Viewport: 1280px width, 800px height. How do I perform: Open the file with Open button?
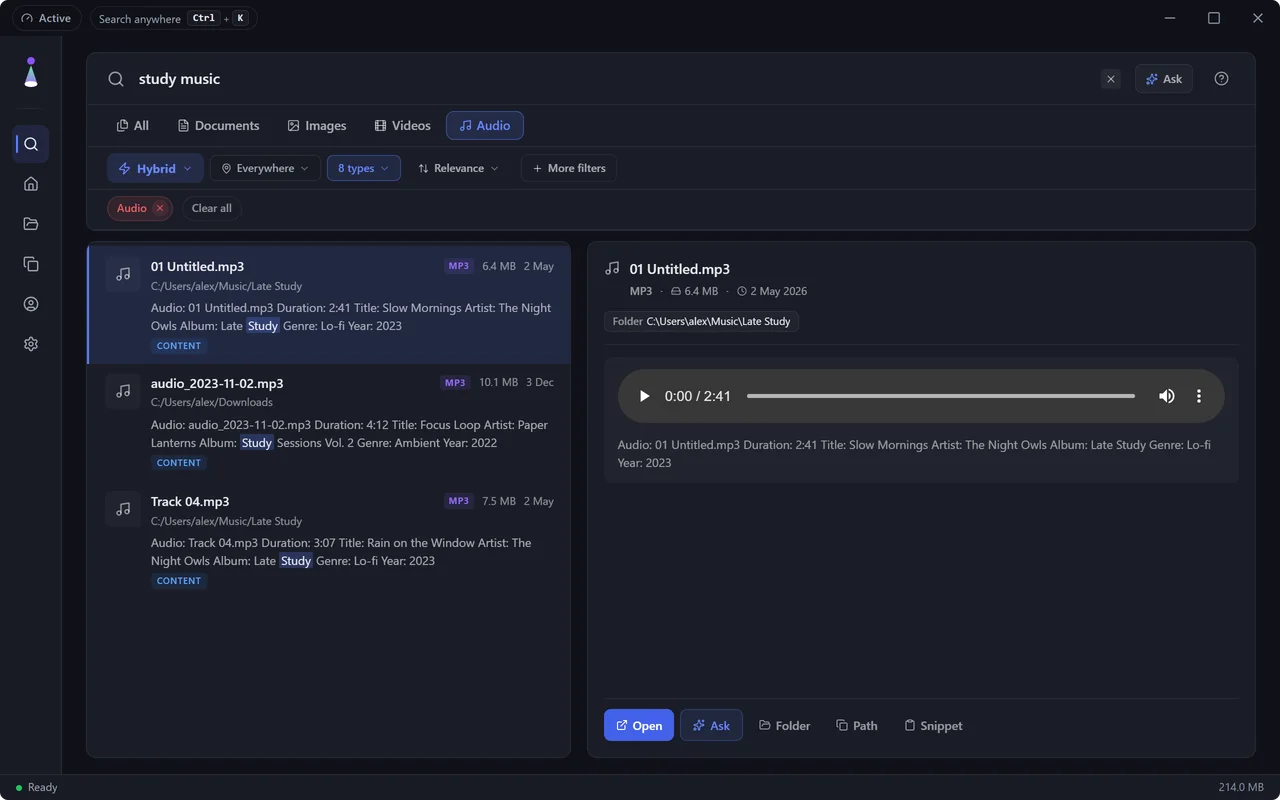(639, 725)
